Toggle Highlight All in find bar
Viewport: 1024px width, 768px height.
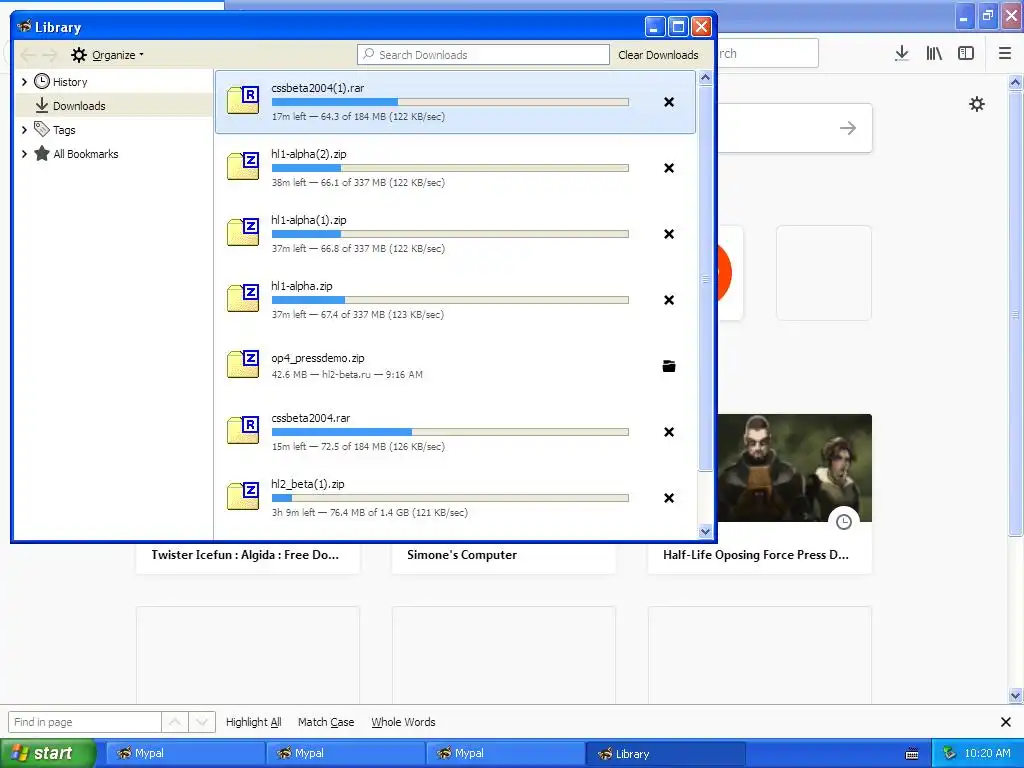[x=253, y=722]
